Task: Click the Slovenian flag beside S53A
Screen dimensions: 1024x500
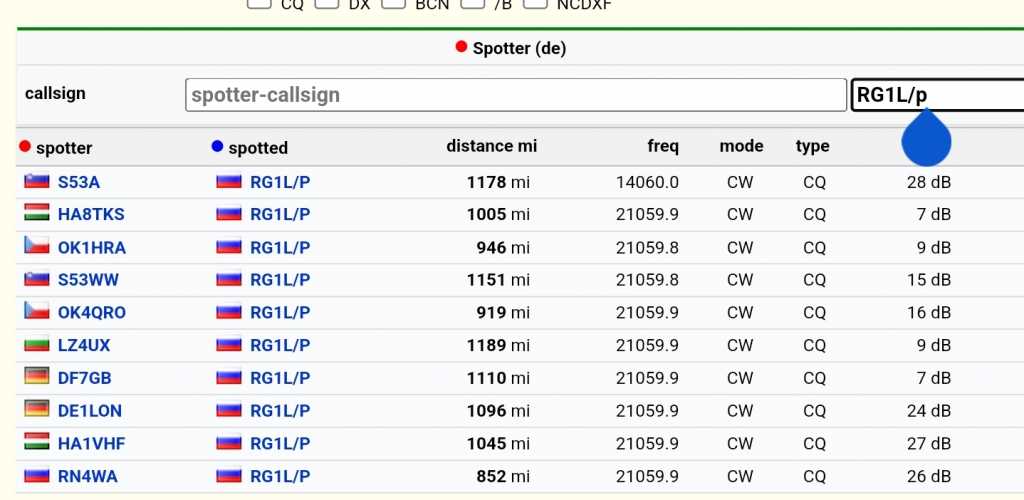Action: click(x=37, y=181)
